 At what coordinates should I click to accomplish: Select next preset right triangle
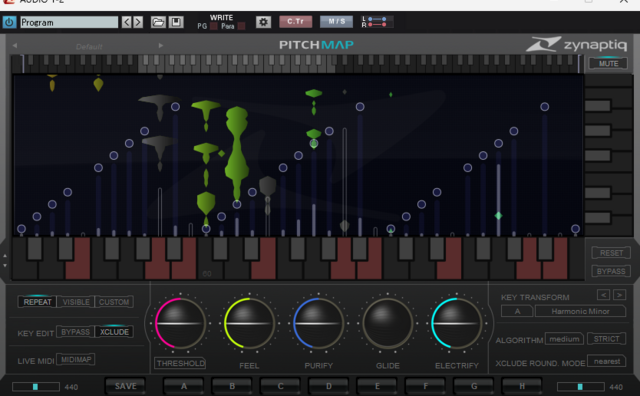click(x=161, y=46)
